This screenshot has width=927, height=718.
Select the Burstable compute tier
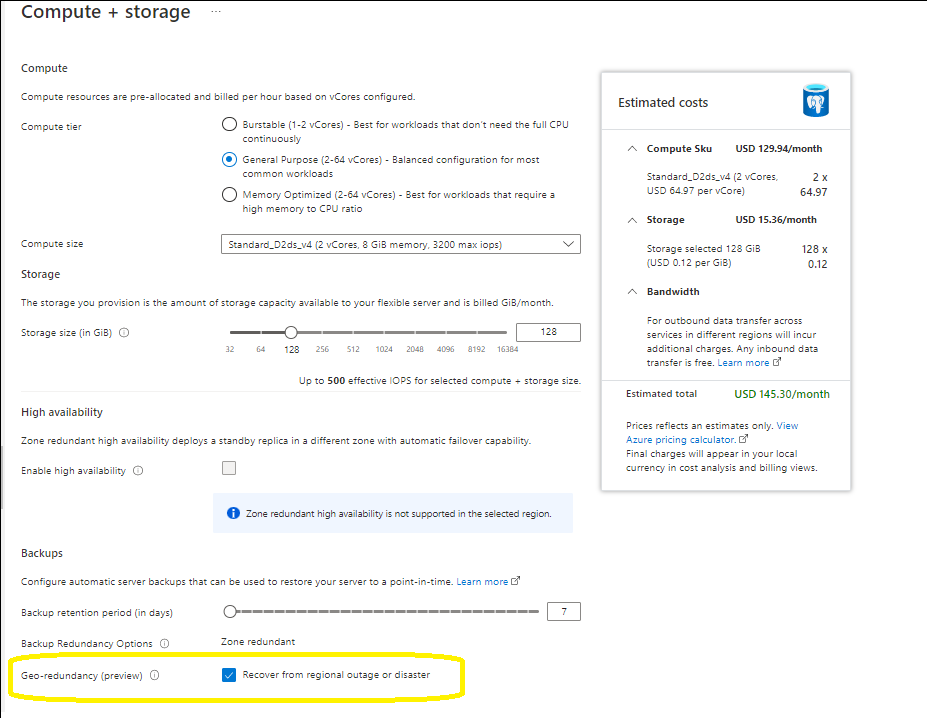(x=229, y=125)
